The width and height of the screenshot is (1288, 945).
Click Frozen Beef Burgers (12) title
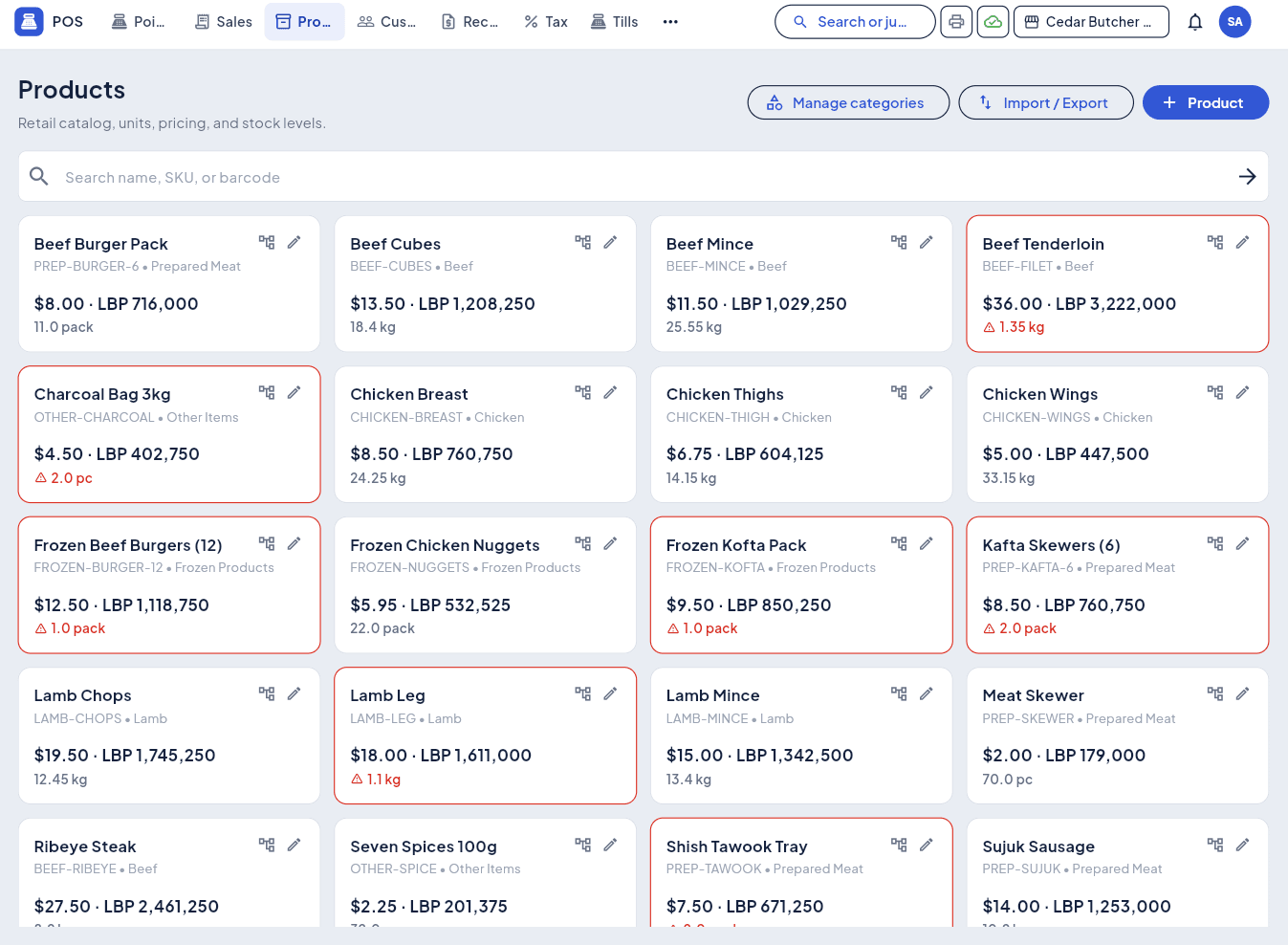[128, 545]
